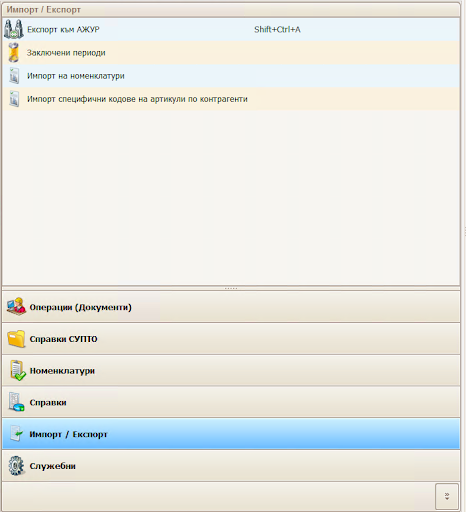Click the Експорт към АЖУР buildings icon
This screenshot has height=512, width=466.
tap(14, 29)
